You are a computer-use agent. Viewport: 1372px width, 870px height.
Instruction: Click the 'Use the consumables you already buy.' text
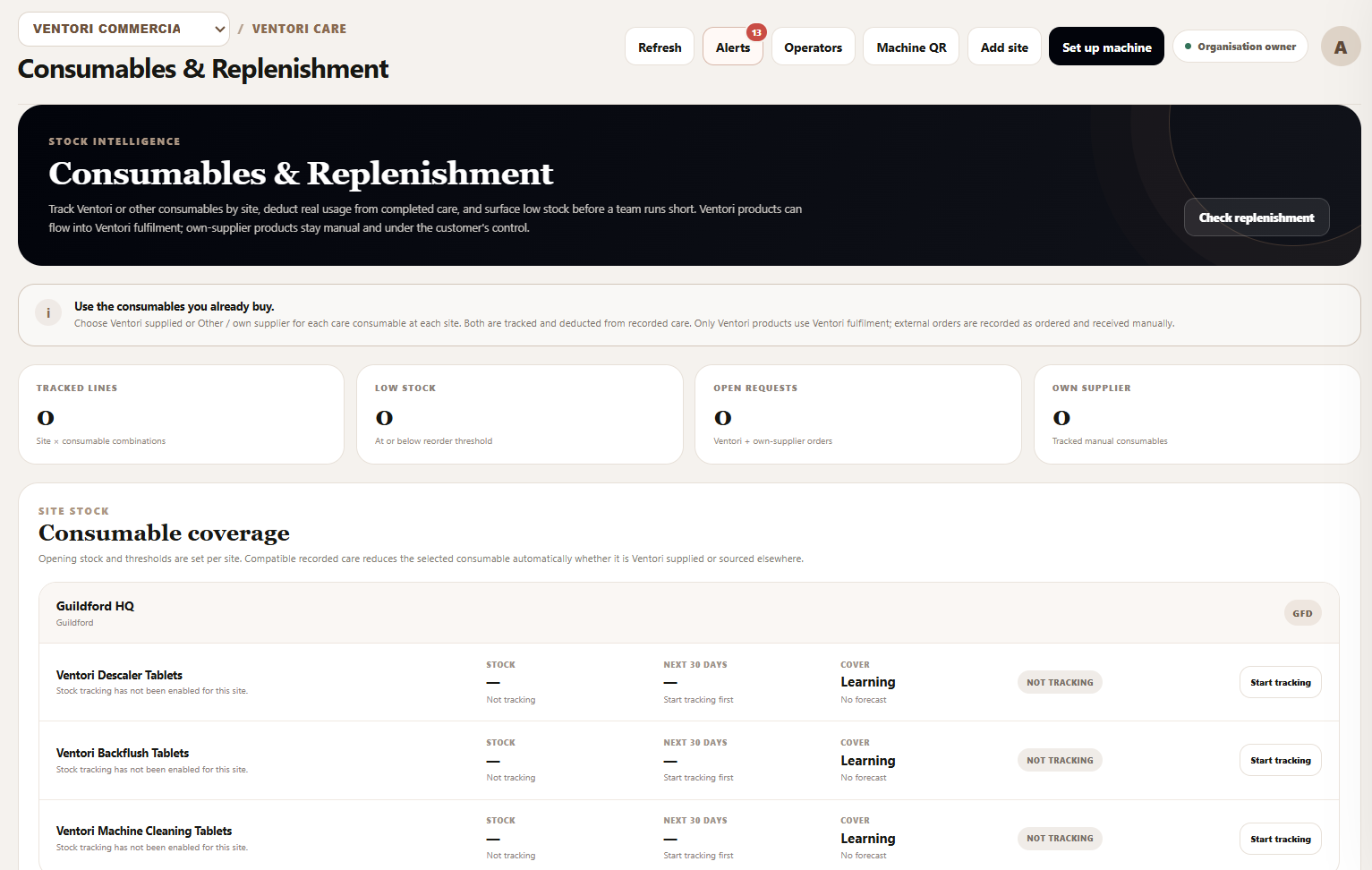pyautogui.click(x=175, y=306)
